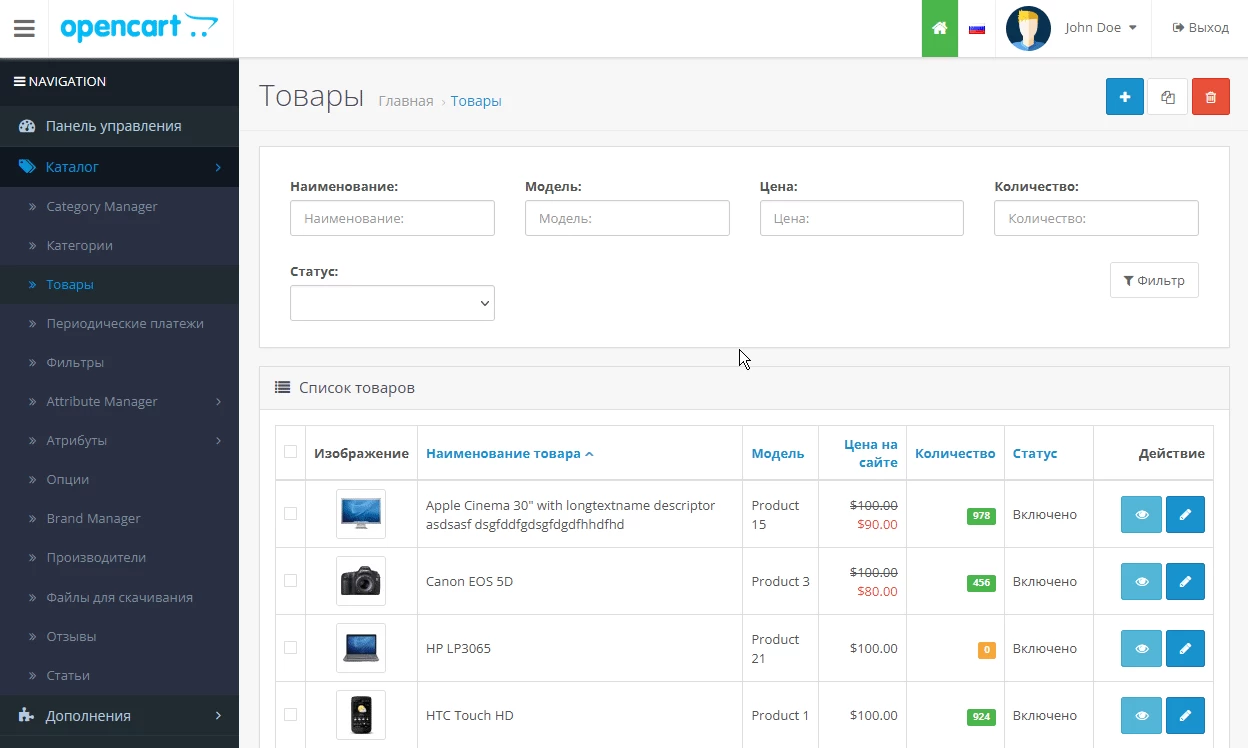Expand the Attribute Manager submenu
The width and height of the screenshot is (1248, 748).
click(x=119, y=401)
